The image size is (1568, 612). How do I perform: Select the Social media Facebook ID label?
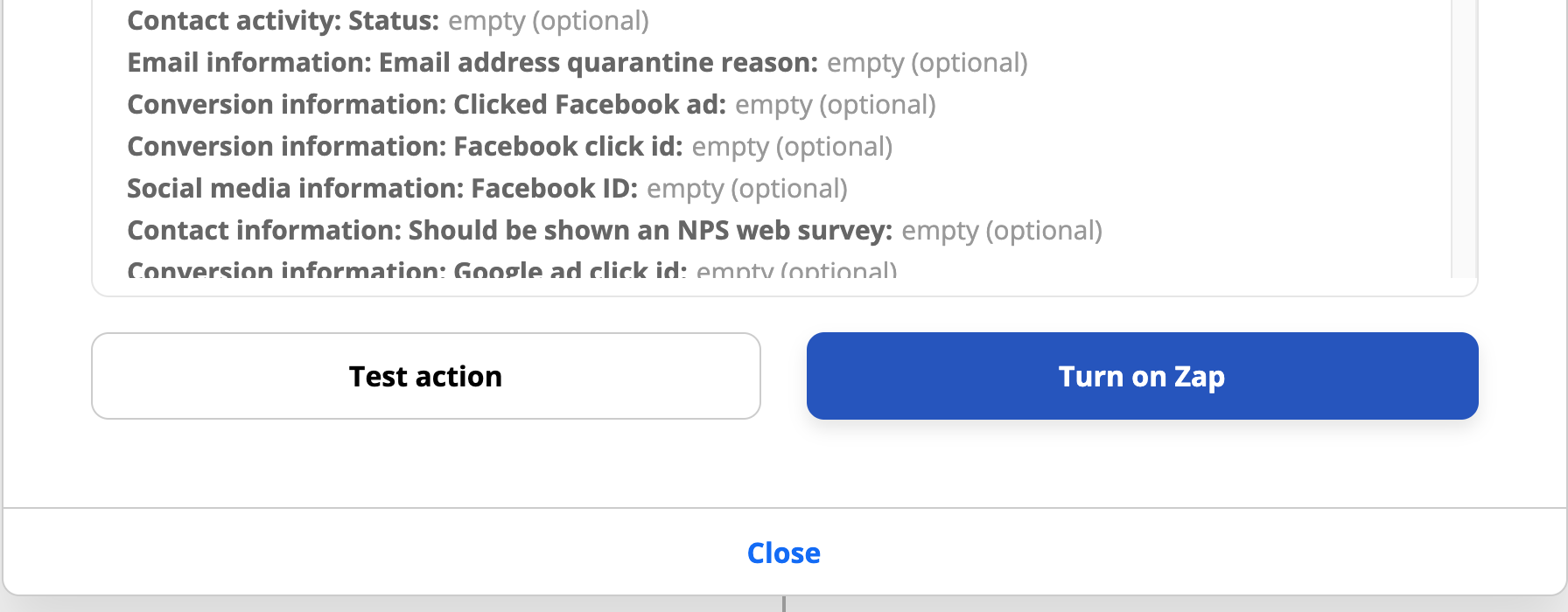(382, 189)
